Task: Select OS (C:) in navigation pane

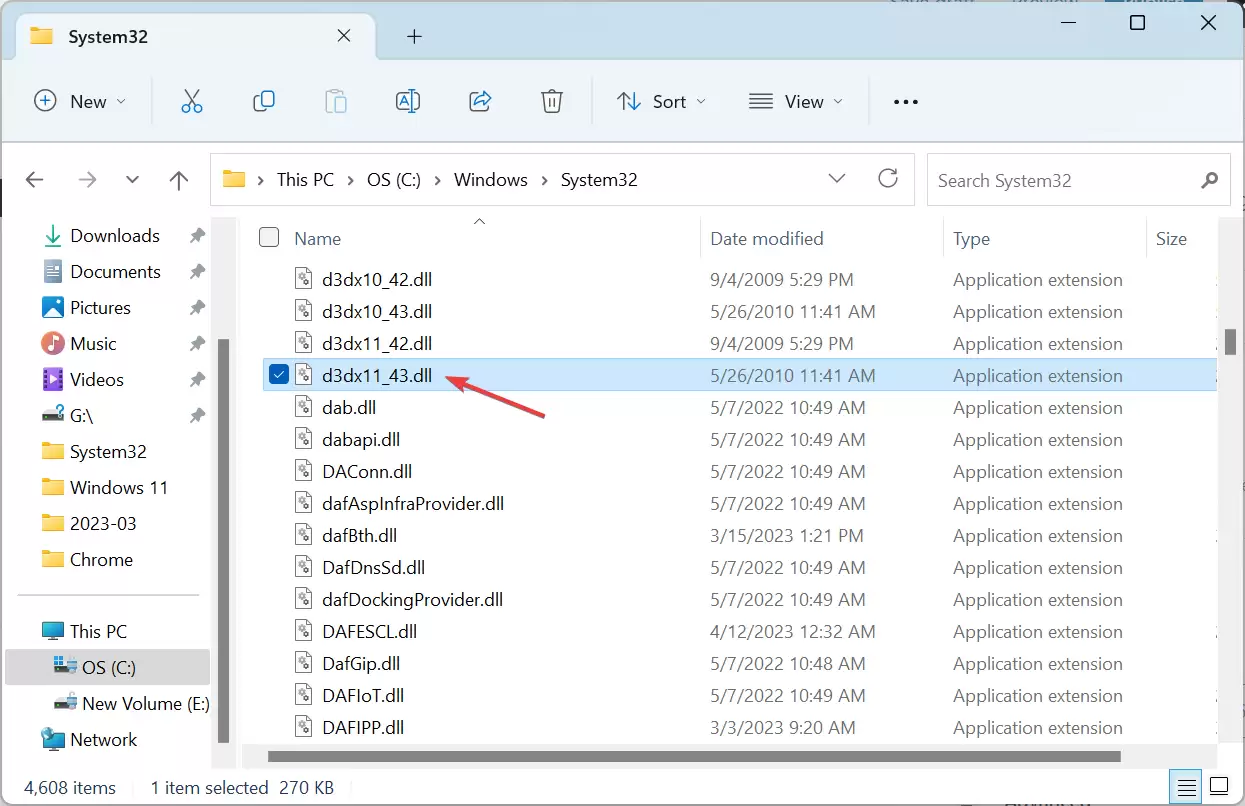Action: (x=108, y=667)
